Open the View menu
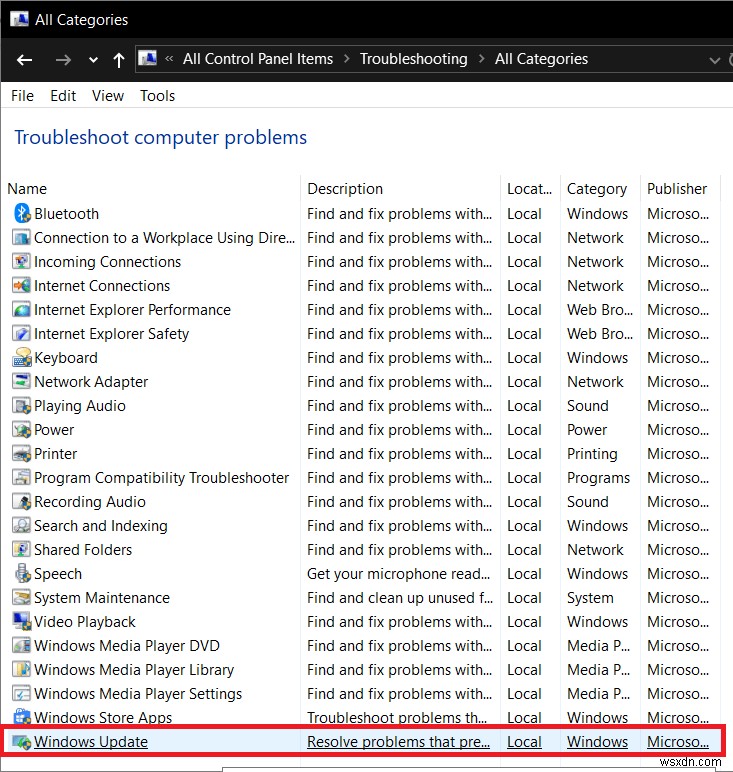Screen dimensions: 733x772 tap(108, 96)
